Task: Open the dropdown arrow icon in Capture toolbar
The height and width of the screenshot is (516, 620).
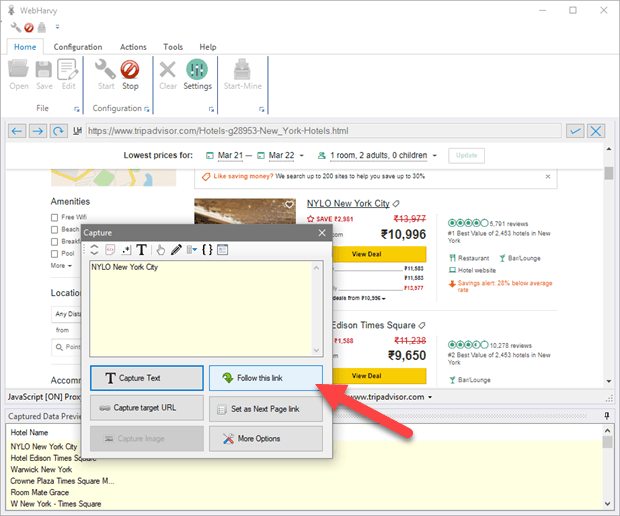Action: point(192,249)
